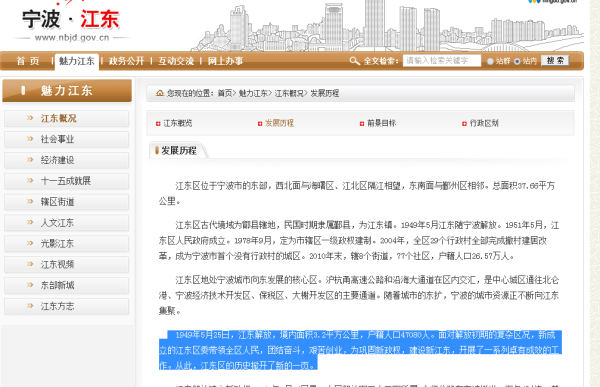Open the orange 发展历程 sub-tab
Image resolution: width=600 pixels, height=387 pixels.
pyautogui.click(x=279, y=123)
